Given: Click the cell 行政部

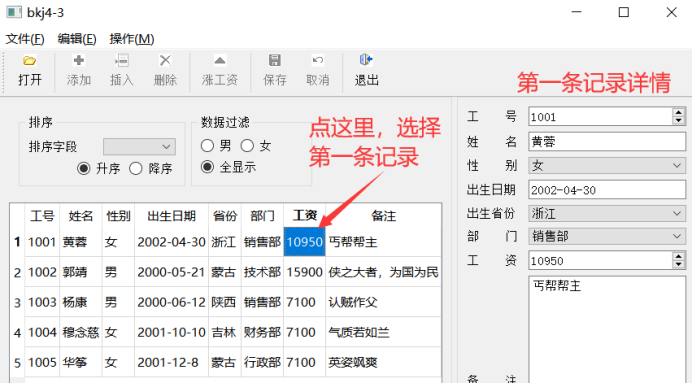Looking at the screenshot, I should tap(262, 362).
